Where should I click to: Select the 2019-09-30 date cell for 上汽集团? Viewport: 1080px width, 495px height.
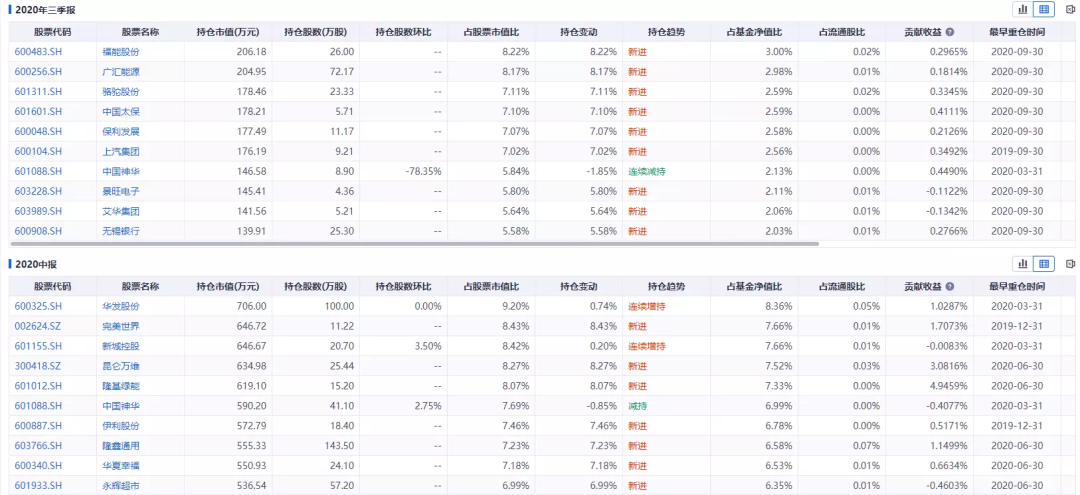[x=1017, y=151]
